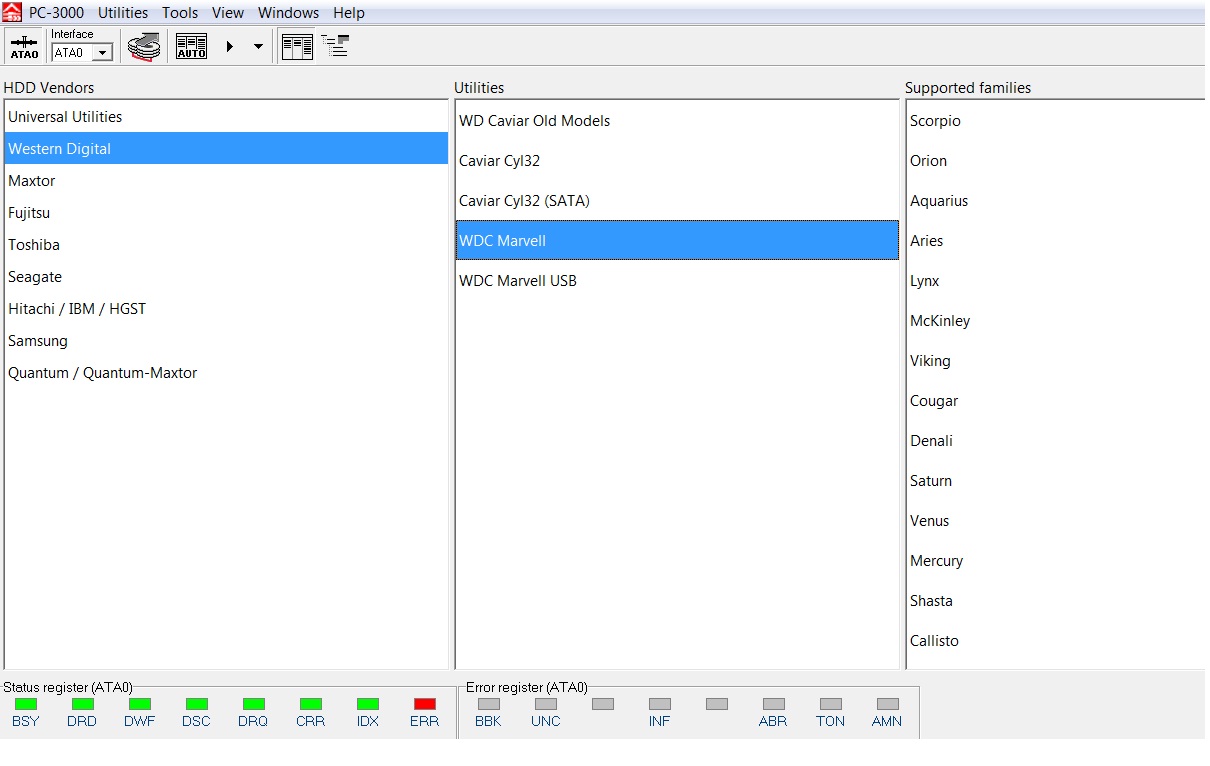Select Western Digital vendor

[226, 149]
